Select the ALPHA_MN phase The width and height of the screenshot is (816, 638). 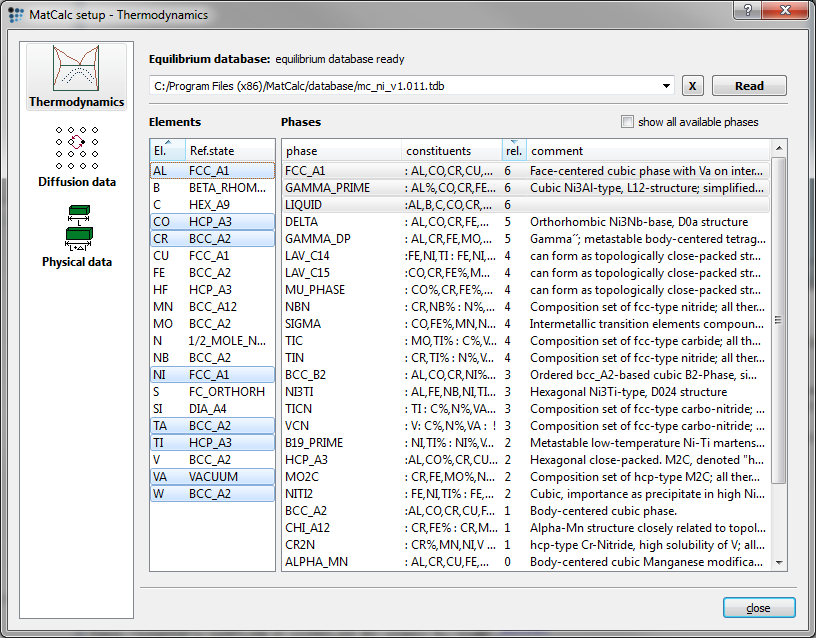(526, 562)
